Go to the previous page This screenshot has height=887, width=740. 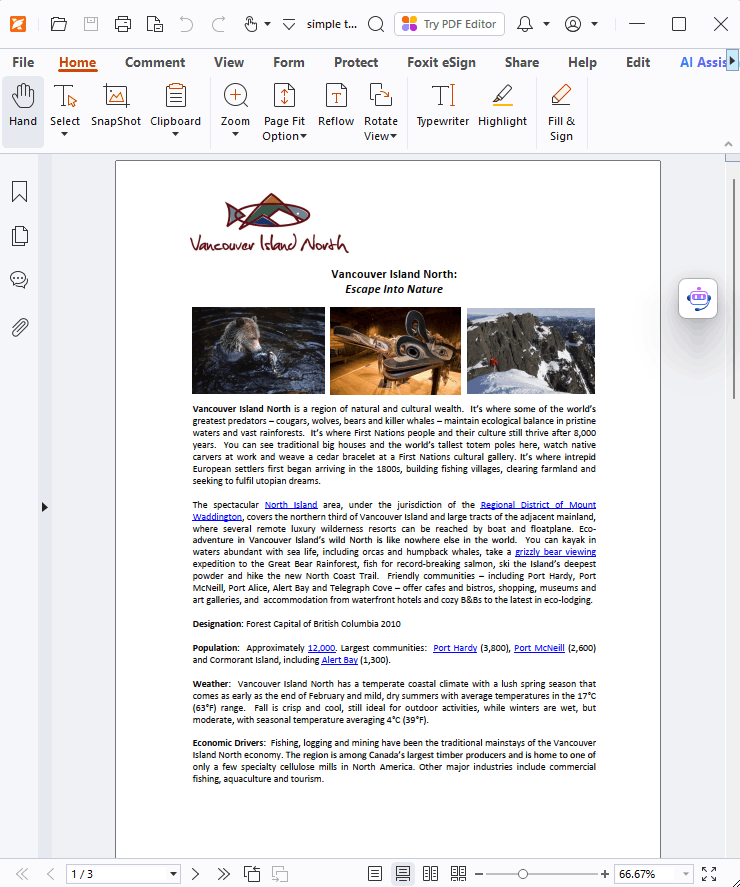(x=50, y=874)
